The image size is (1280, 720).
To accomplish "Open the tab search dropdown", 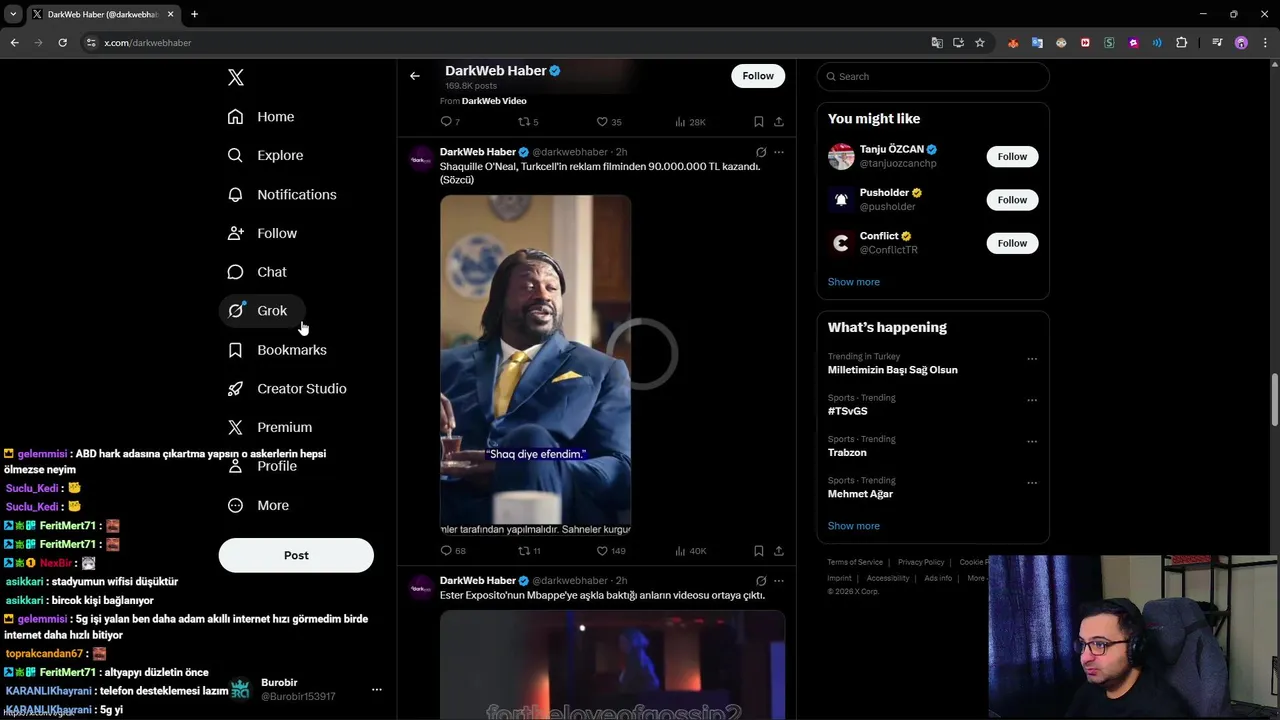I will [13, 14].
